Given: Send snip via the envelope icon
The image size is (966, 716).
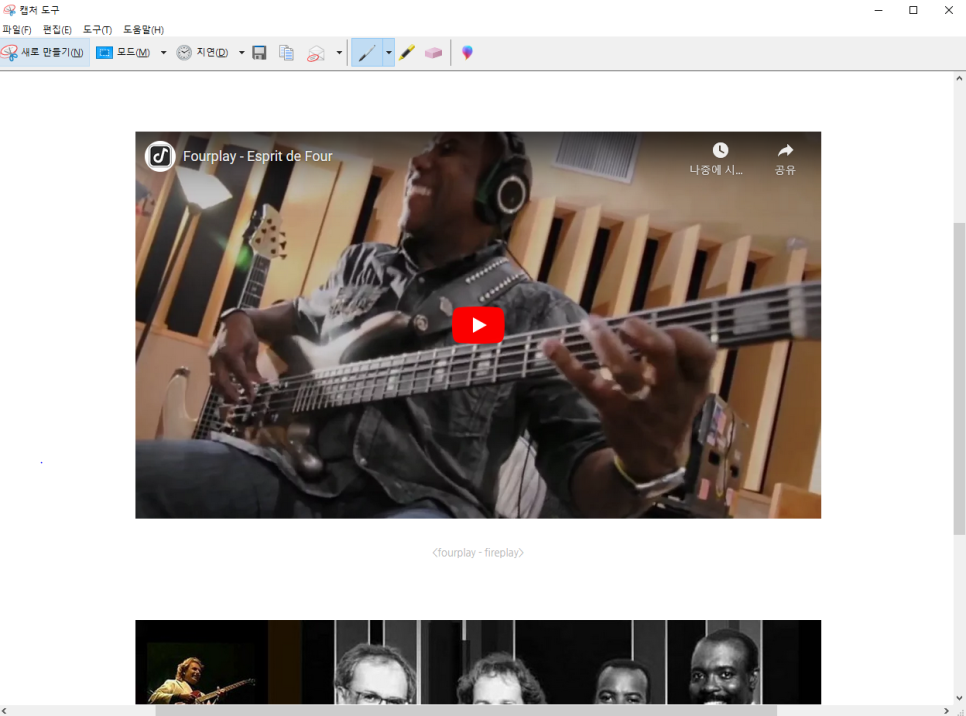Looking at the screenshot, I should (315, 54).
